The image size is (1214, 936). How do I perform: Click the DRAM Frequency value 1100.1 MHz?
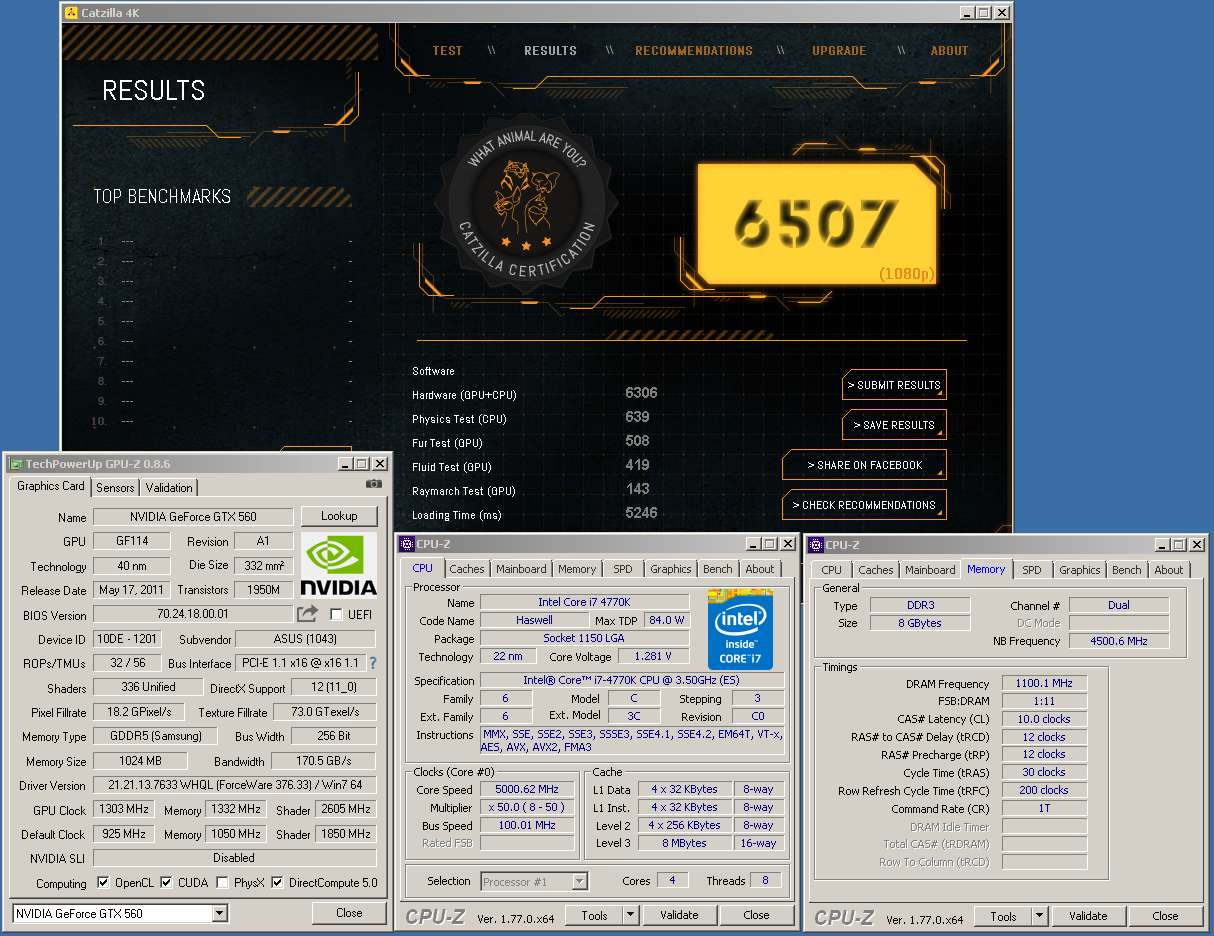[x=1044, y=683]
